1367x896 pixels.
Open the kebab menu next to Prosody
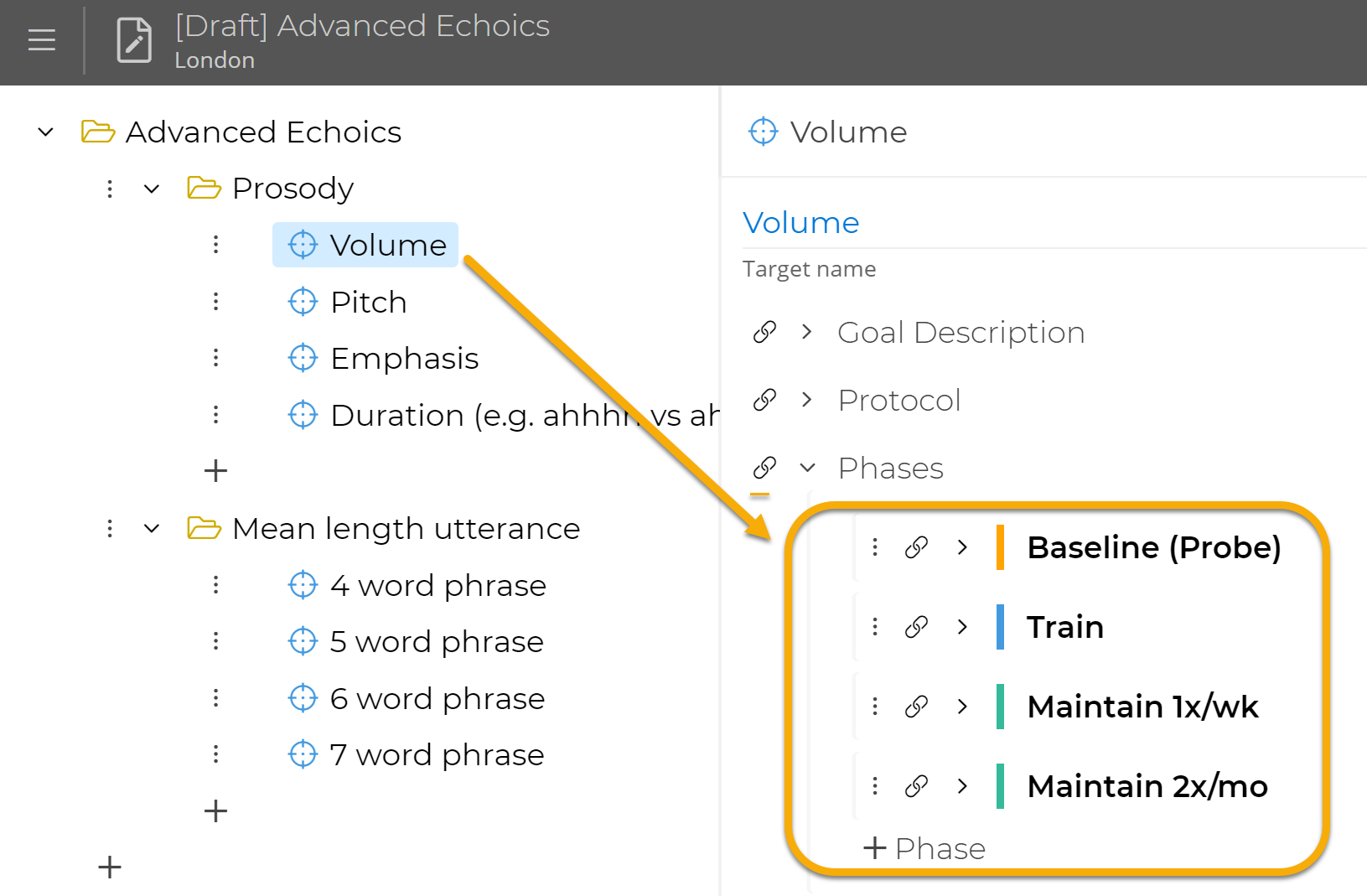click(x=109, y=188)
